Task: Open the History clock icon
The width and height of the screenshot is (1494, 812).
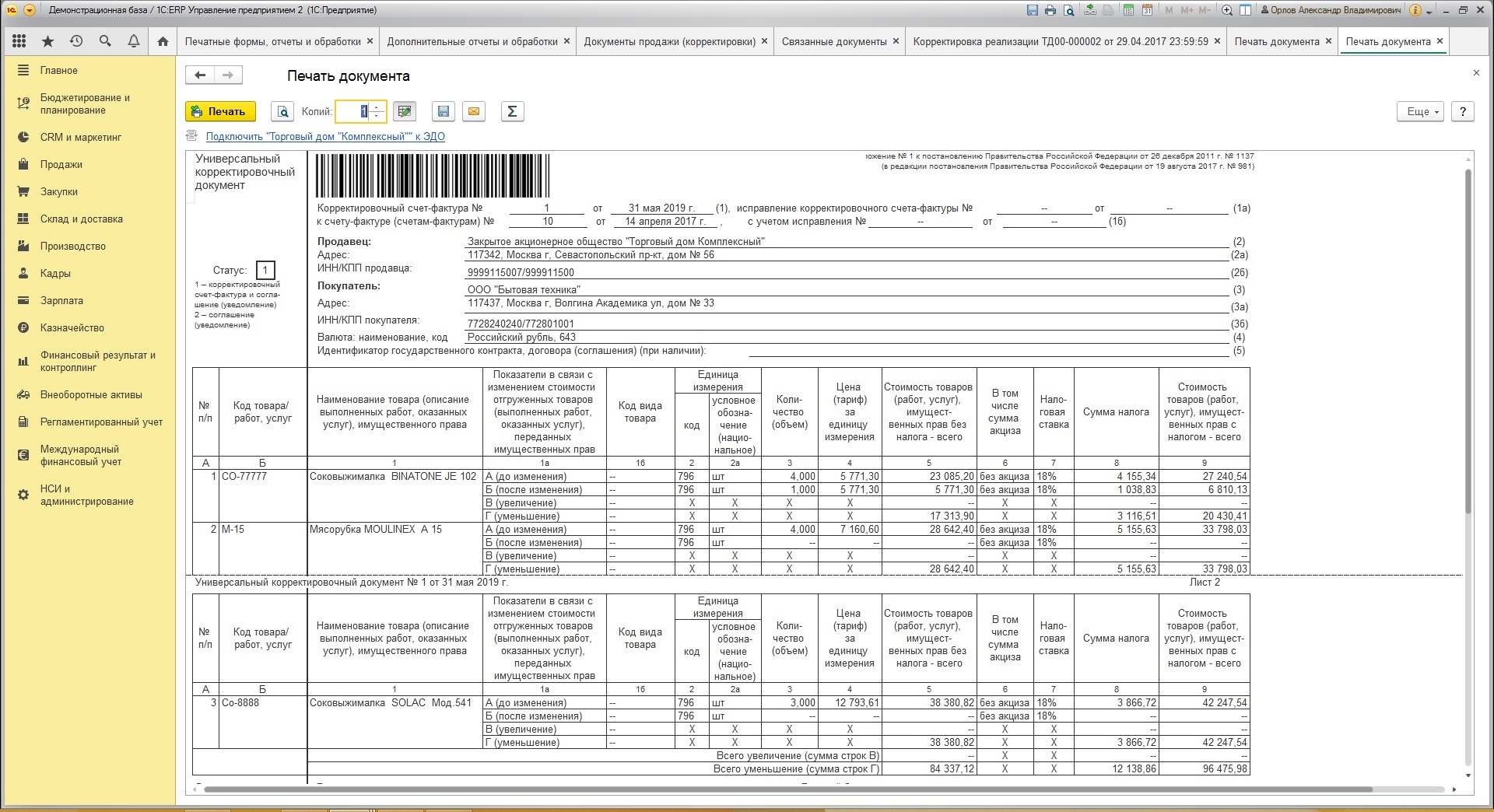Action: point(76,41)
